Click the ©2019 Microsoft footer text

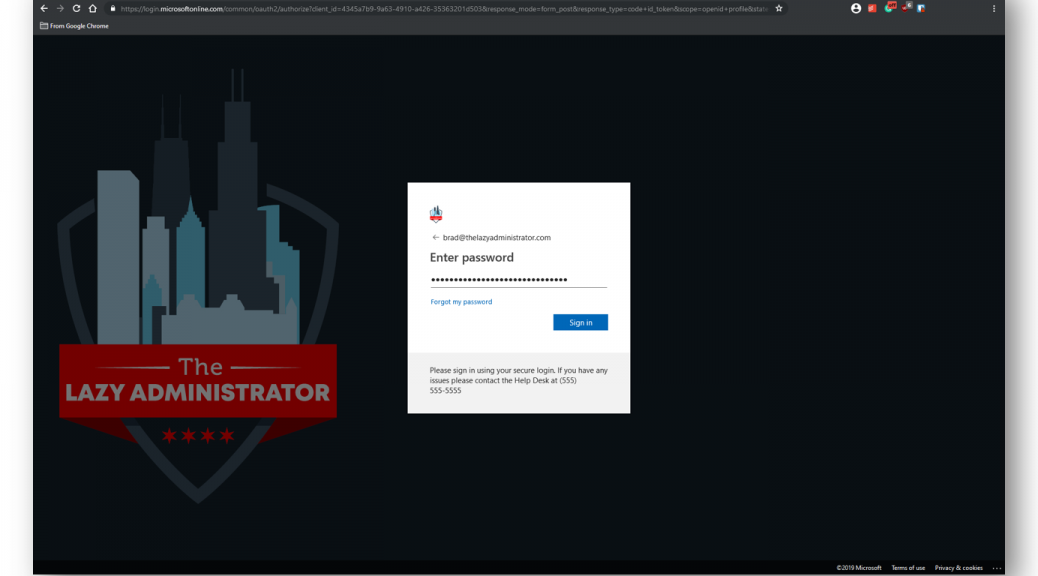(859, 568)
